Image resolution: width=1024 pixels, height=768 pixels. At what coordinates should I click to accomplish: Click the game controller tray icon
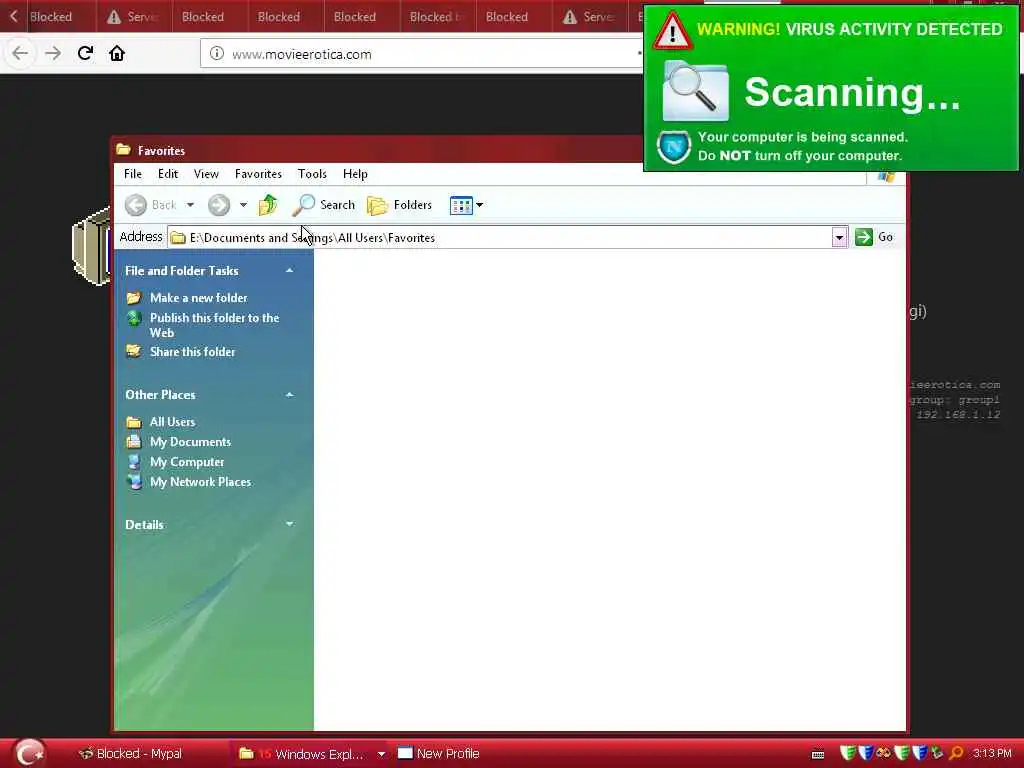click(x=884, y=753)
